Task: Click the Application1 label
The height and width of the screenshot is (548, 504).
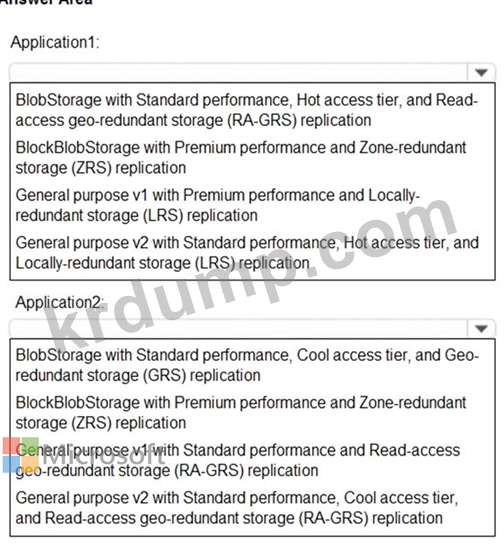Action: point(55,43)
